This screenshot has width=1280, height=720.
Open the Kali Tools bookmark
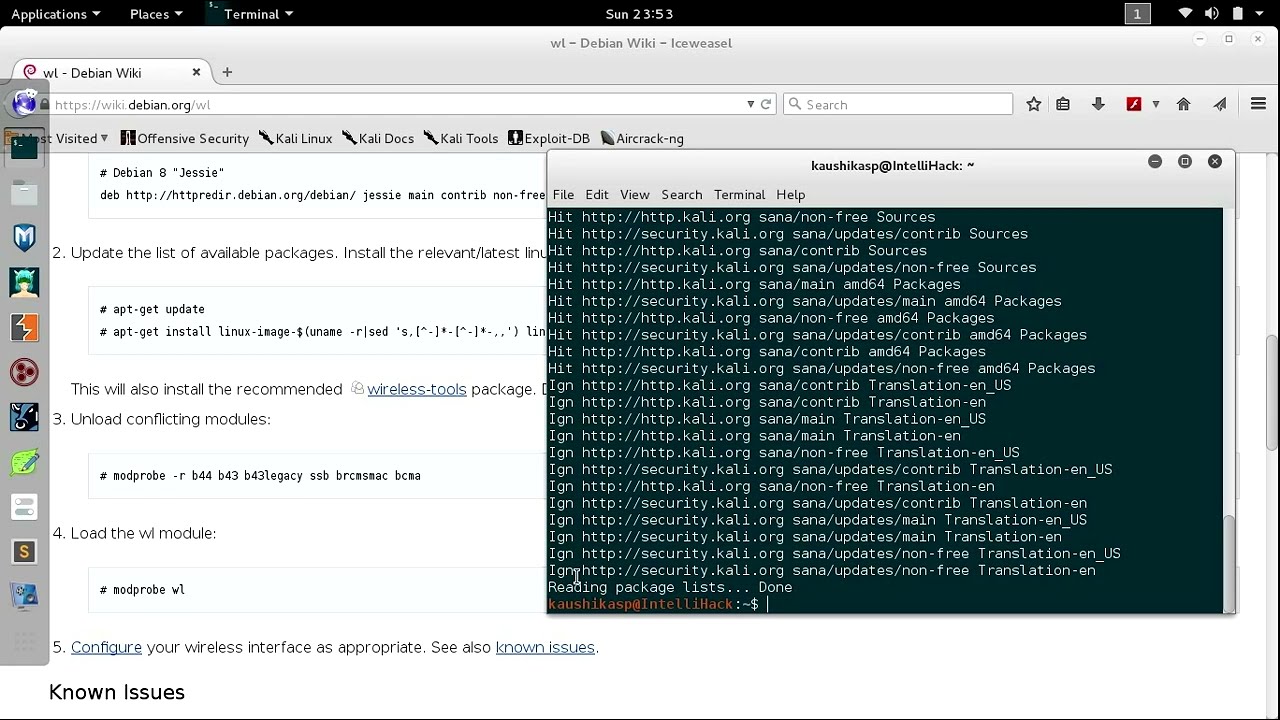point(460,138)
